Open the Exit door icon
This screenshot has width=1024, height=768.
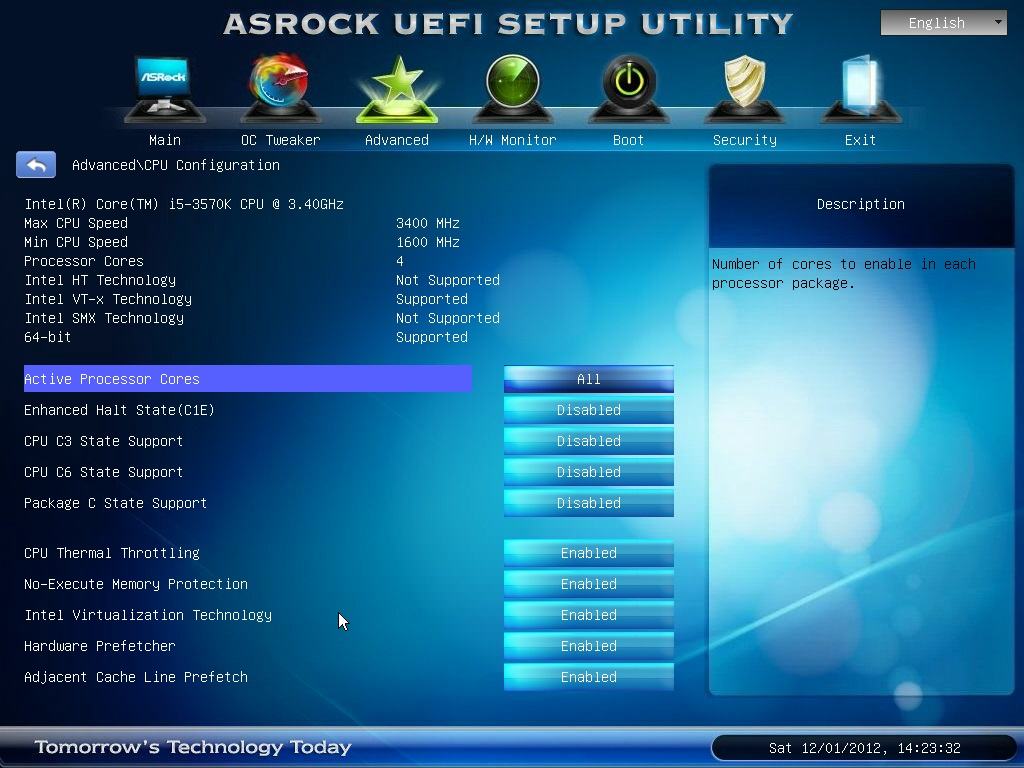[860, 88]
